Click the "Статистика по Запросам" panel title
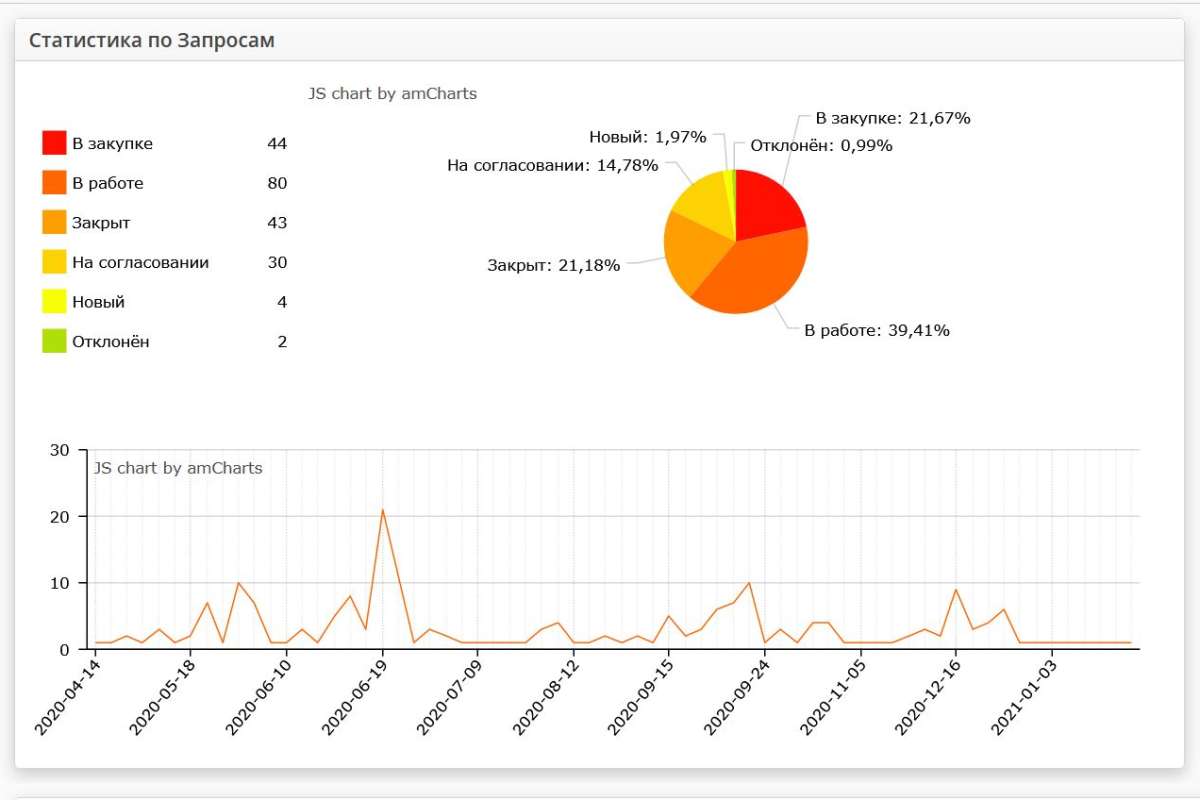This screenshot has width=1200, height=800. [153, 40]
